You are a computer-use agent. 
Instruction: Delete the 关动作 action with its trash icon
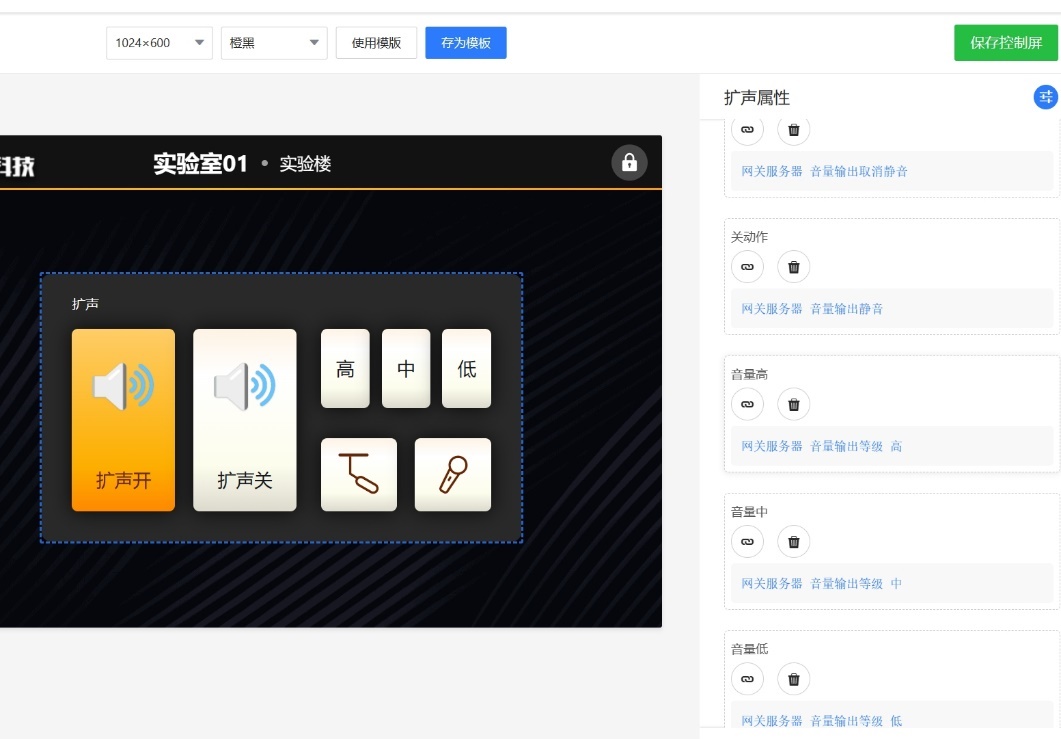(x=794, y=267)
